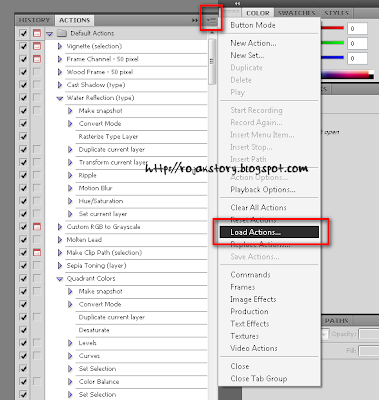Expand the Levels step

coord(70,343)
